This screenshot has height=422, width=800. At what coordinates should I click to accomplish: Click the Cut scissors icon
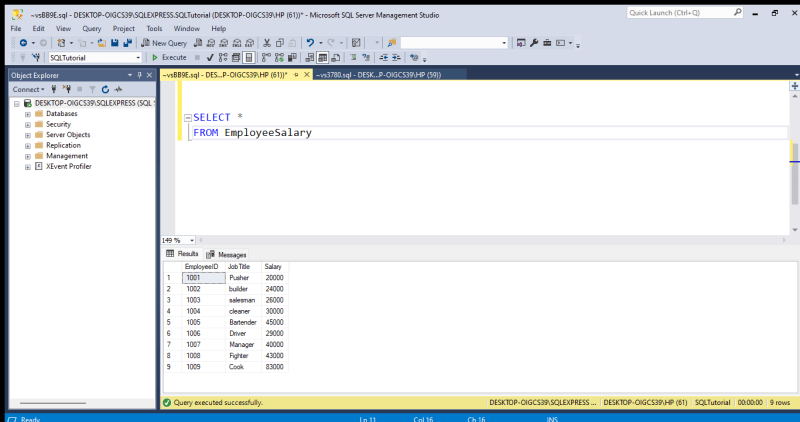point(267,43)
